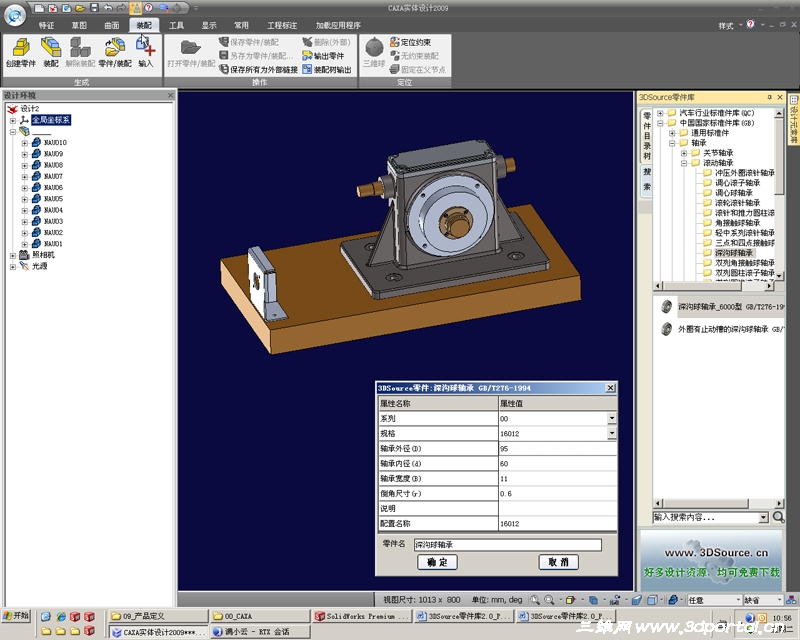Open the 缺省 dropdown in status bar

[779, 600]
